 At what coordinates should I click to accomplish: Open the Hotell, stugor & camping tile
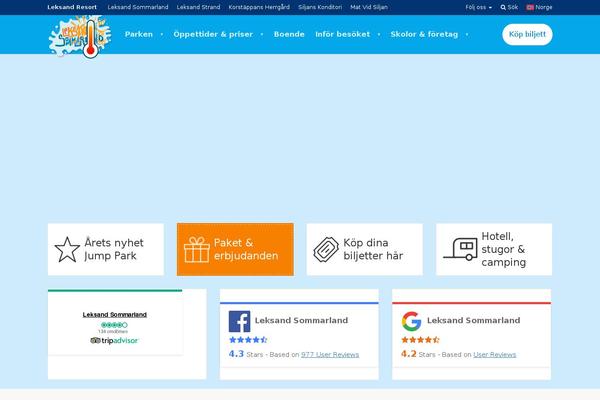tap(494, 250)
